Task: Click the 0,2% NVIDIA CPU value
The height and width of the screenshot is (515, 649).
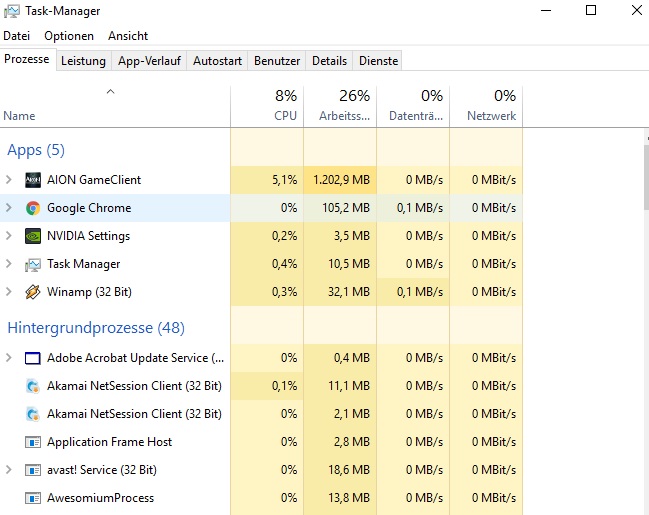Action: point(284,236)
